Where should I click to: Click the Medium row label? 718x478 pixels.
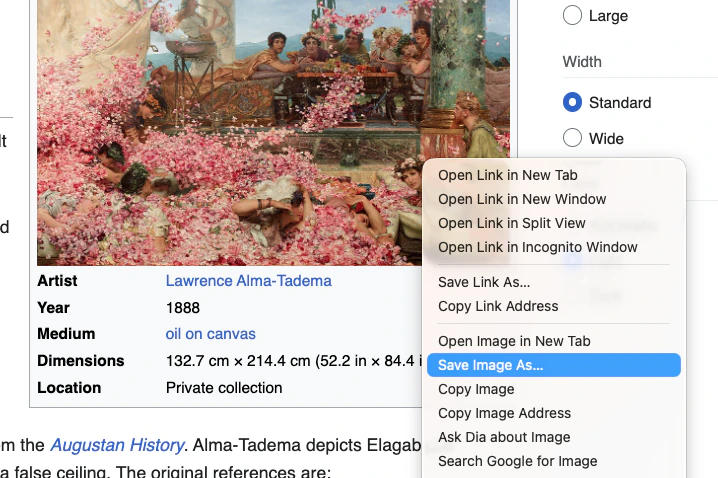[x=66, y=334]
